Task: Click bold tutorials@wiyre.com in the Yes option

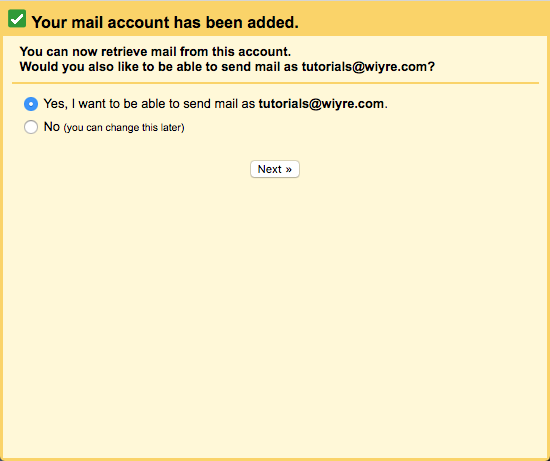Action: pyautogui.click(x=321, y=104)
